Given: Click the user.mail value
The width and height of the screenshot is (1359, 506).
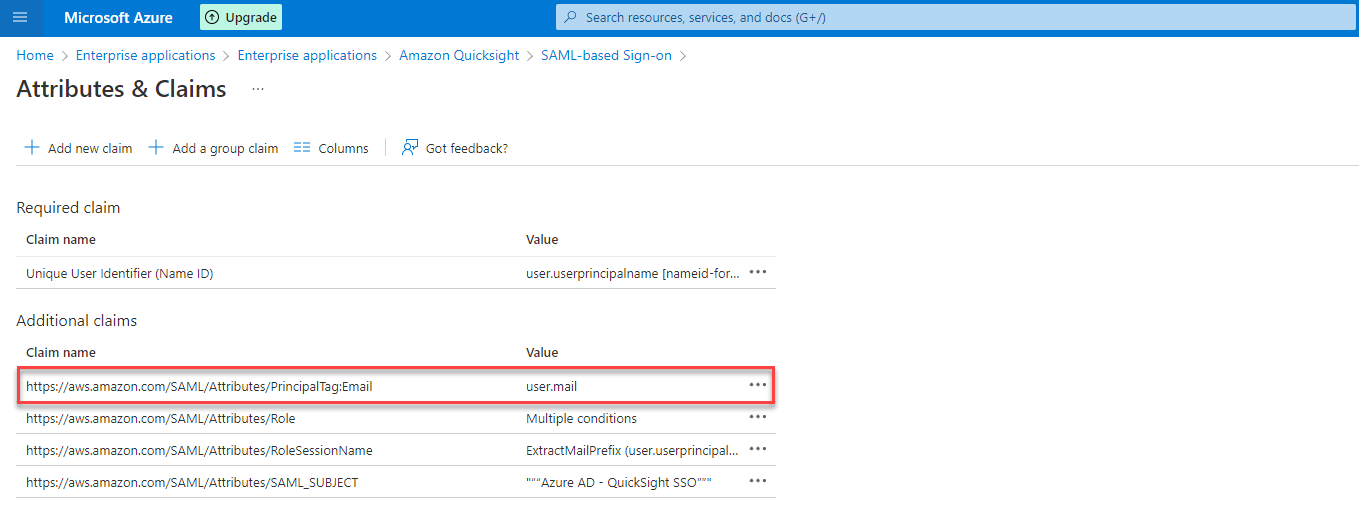Looking at the screenshot, I should [x=552, y=386].
